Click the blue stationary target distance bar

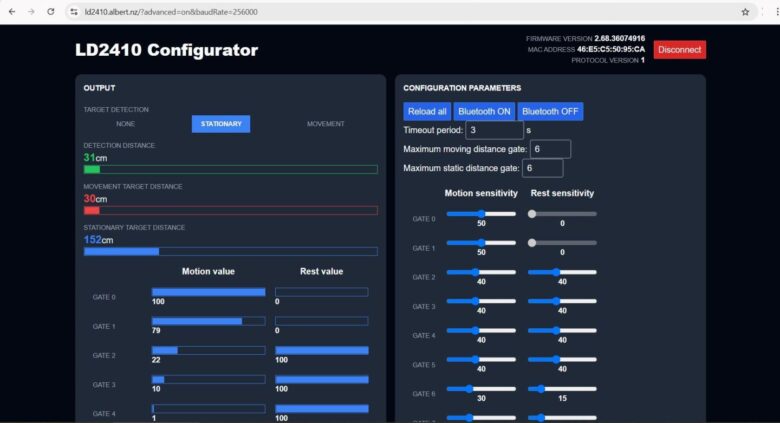[231, 251]
